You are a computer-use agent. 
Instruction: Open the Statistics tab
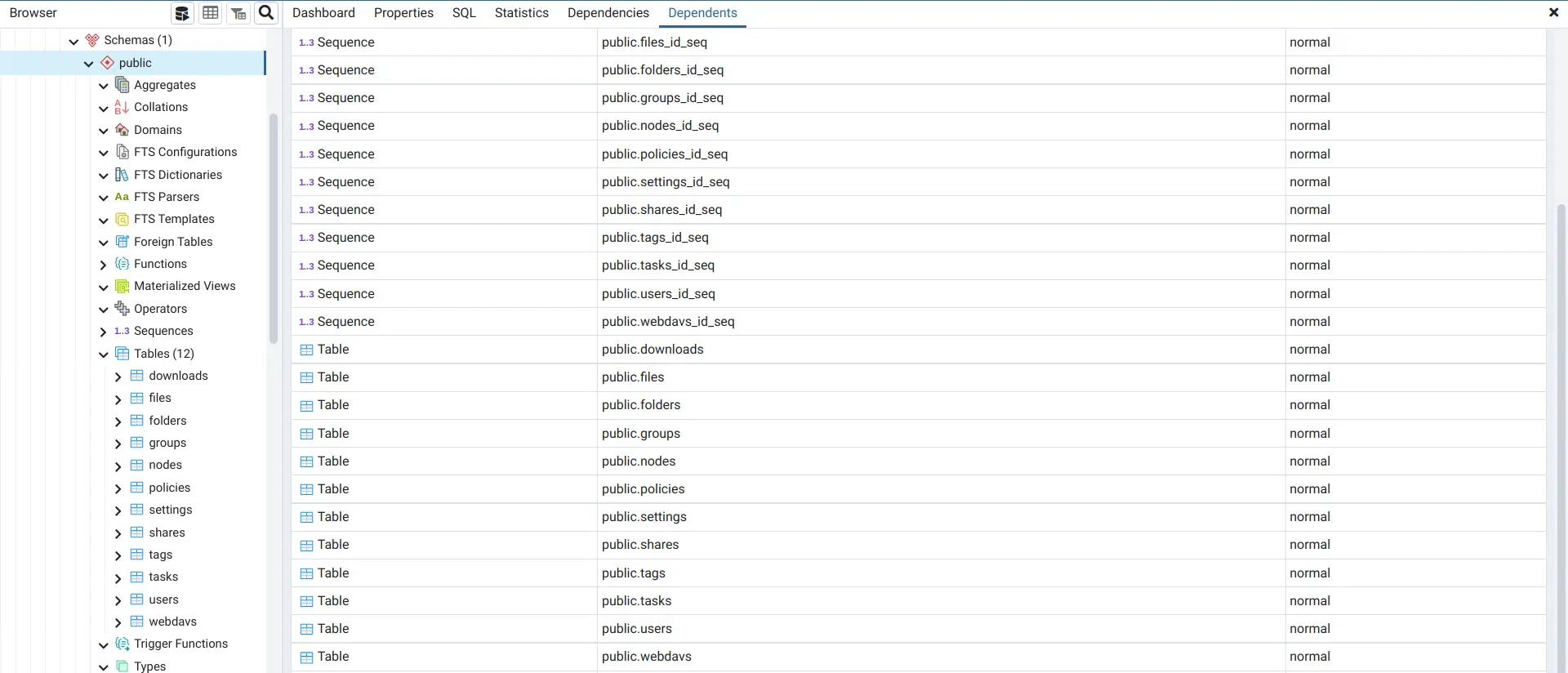(x=521, y=13)
